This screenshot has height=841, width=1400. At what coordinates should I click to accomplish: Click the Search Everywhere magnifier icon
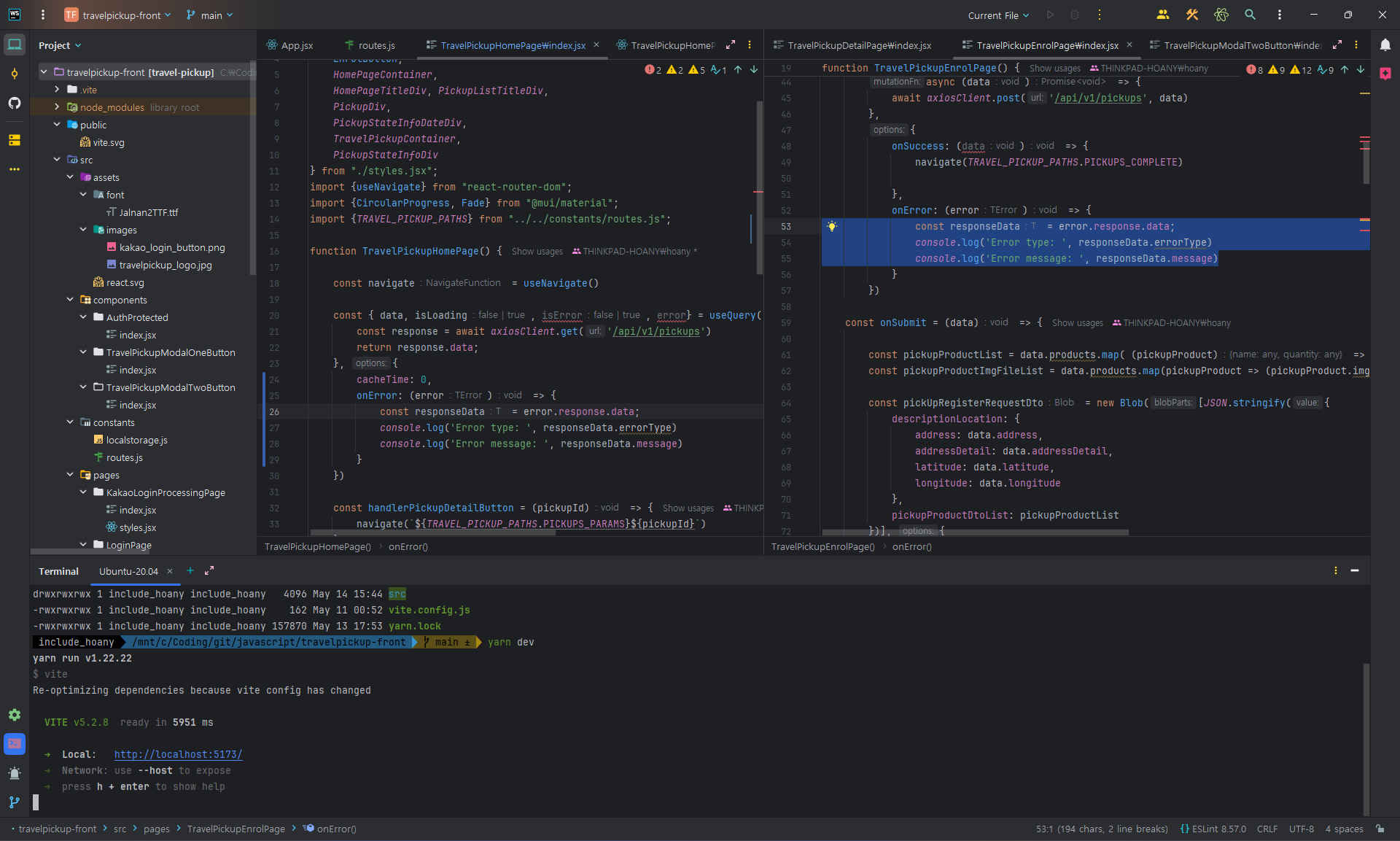click(1250, 15)
